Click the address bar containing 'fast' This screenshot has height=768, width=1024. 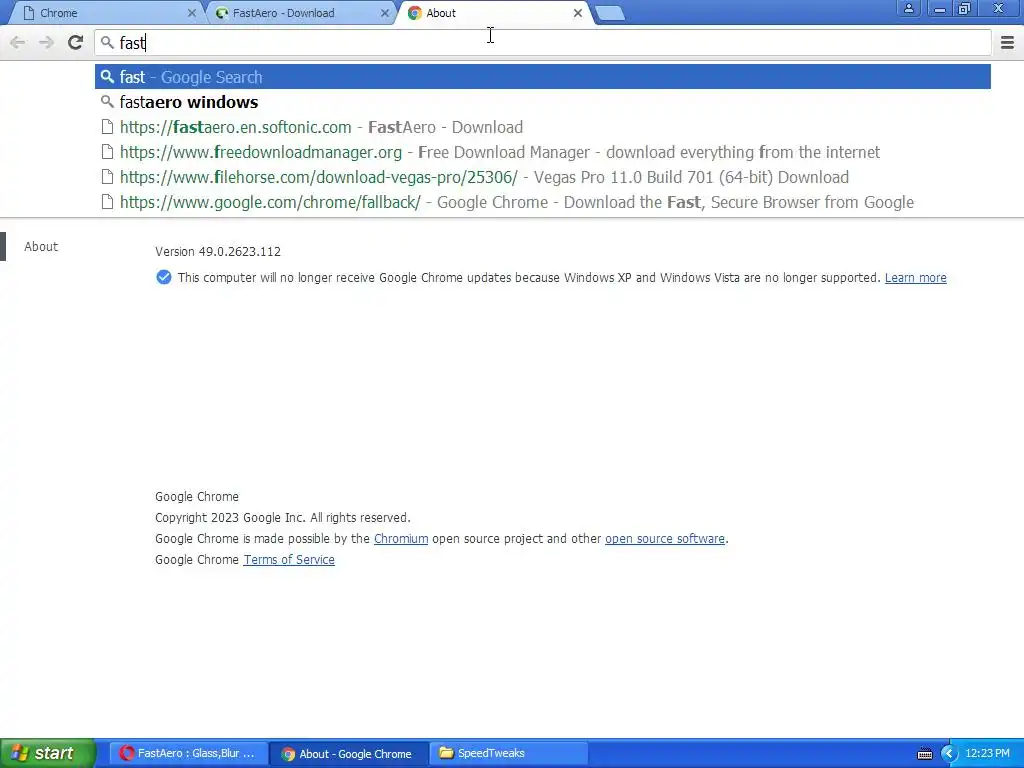pos(543,43)
